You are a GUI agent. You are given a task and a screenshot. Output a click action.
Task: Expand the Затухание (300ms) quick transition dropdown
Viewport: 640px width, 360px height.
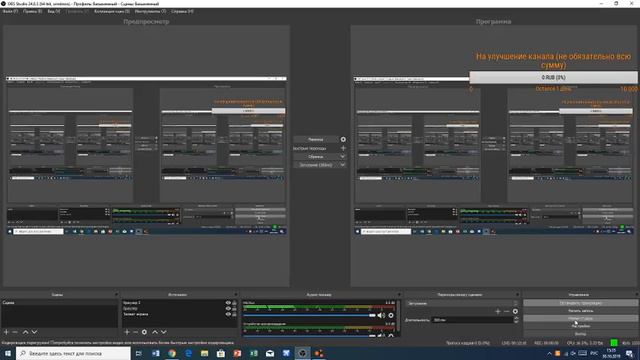click(x=342, y=165)
